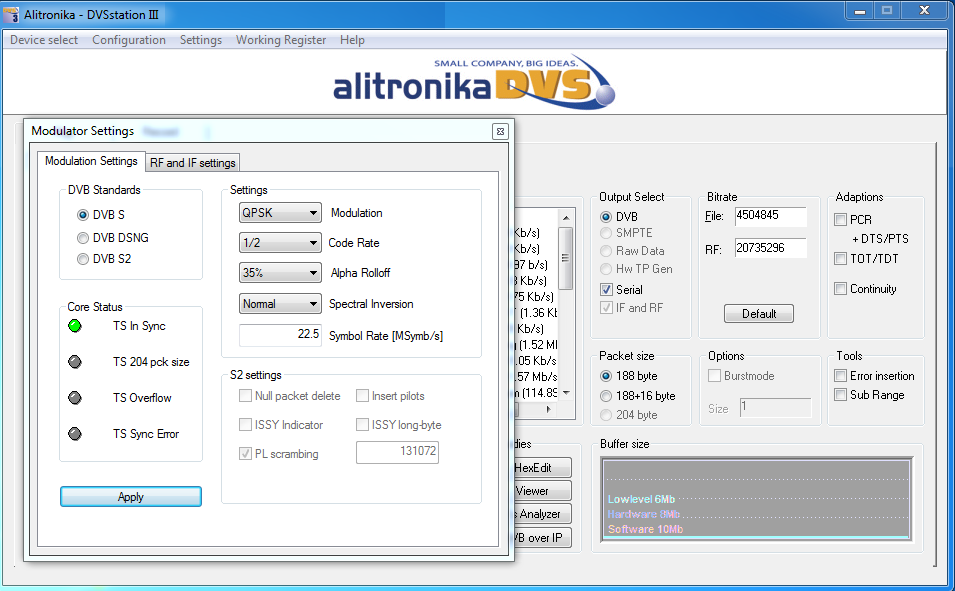Image resolution: width=955 pixels, height=591 pixels.
Task: Click the Alitronika app icon in title bar
Action: pos(12,13)
